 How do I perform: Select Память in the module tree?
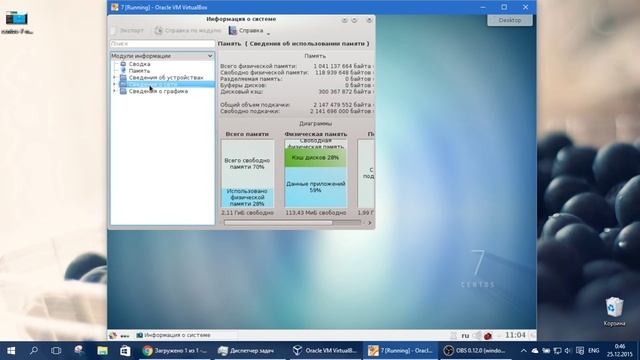tap(139, 71)
